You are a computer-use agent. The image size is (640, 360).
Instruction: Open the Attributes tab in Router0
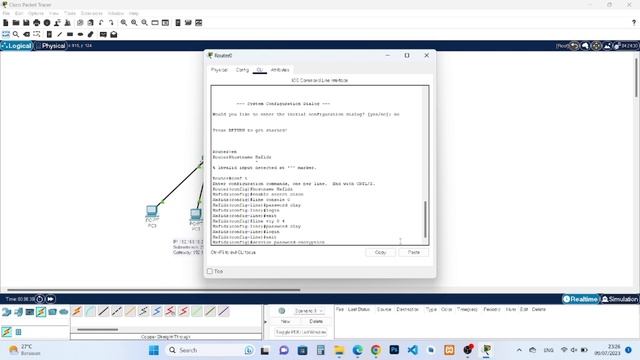(280, 70)
